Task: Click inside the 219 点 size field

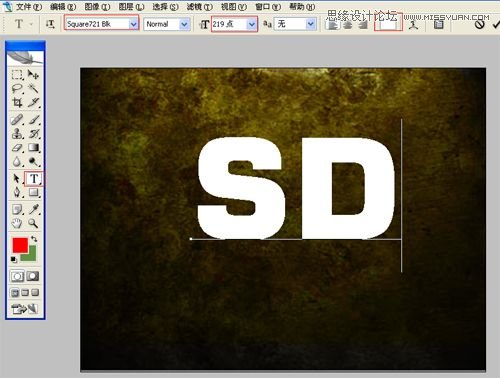Action: (230, 24)
